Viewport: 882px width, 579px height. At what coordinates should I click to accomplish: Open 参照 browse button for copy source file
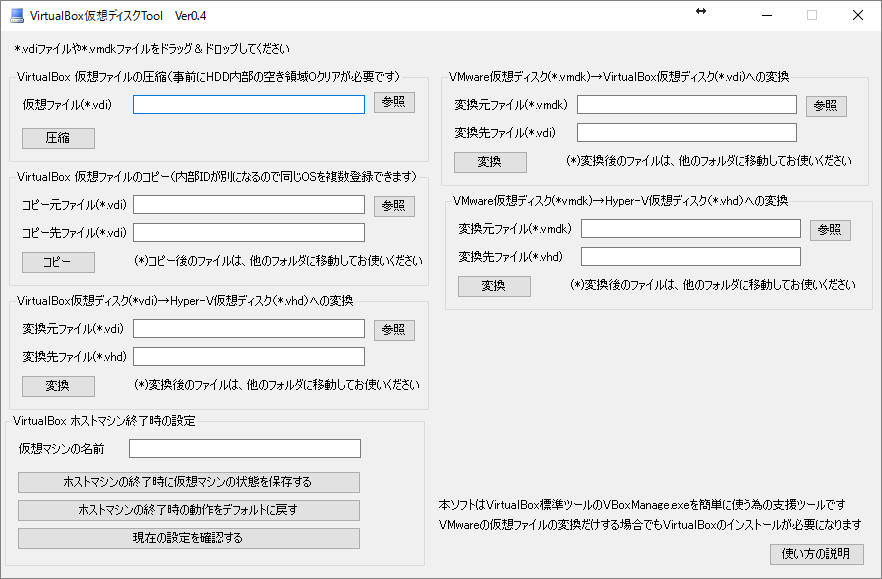[x=394, y=206]
